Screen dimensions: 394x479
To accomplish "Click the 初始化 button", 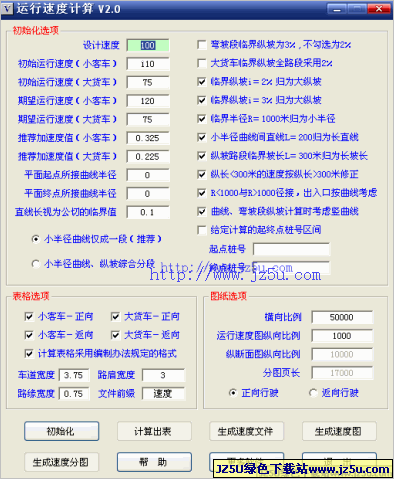I will tap(61, 431).
